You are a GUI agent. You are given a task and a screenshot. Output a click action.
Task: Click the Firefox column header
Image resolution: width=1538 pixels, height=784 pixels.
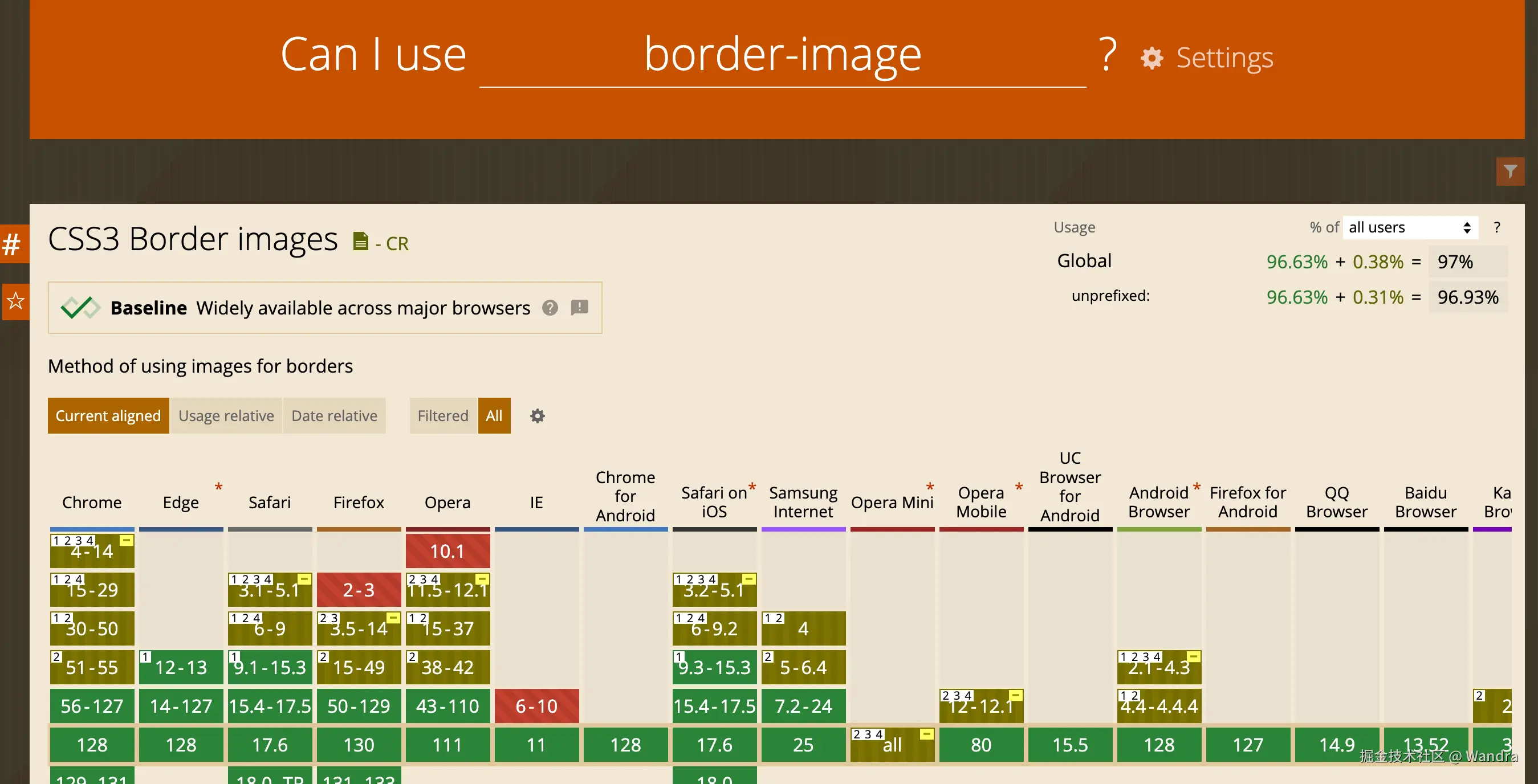[x=359, y=503]
